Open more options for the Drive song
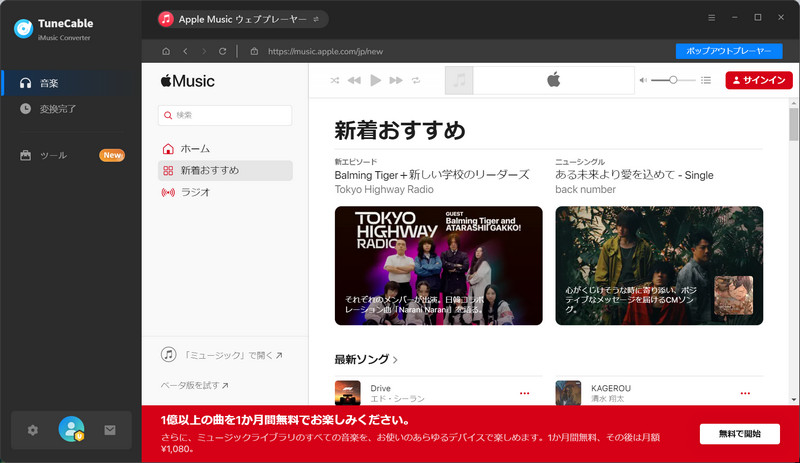The width and height of the screenshot is (800, 463). (524, 393)
